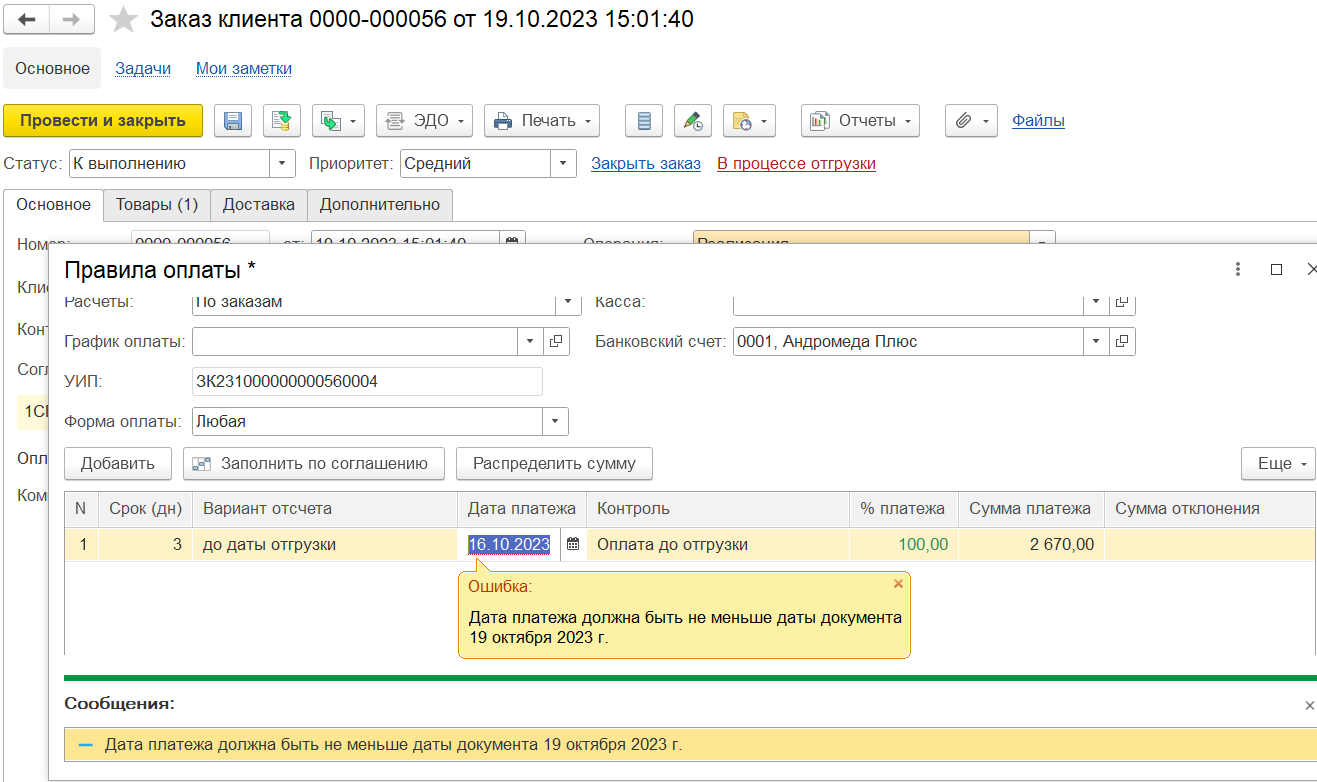Click the forward navigation arrow
Viewport: 1317px width, 782px height.
coord(72,20)
